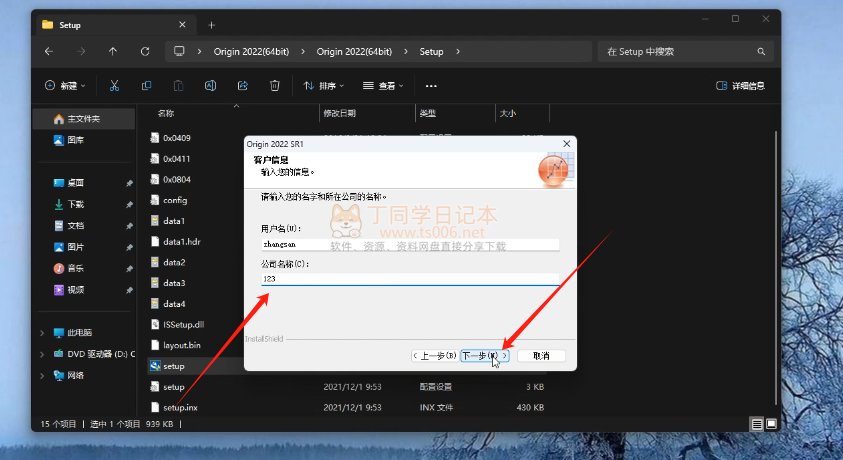Open the 排序 (Sort) dropdown
Image resolution: width=843 pixels, height=460 pixels.
[x=326, y=86]
